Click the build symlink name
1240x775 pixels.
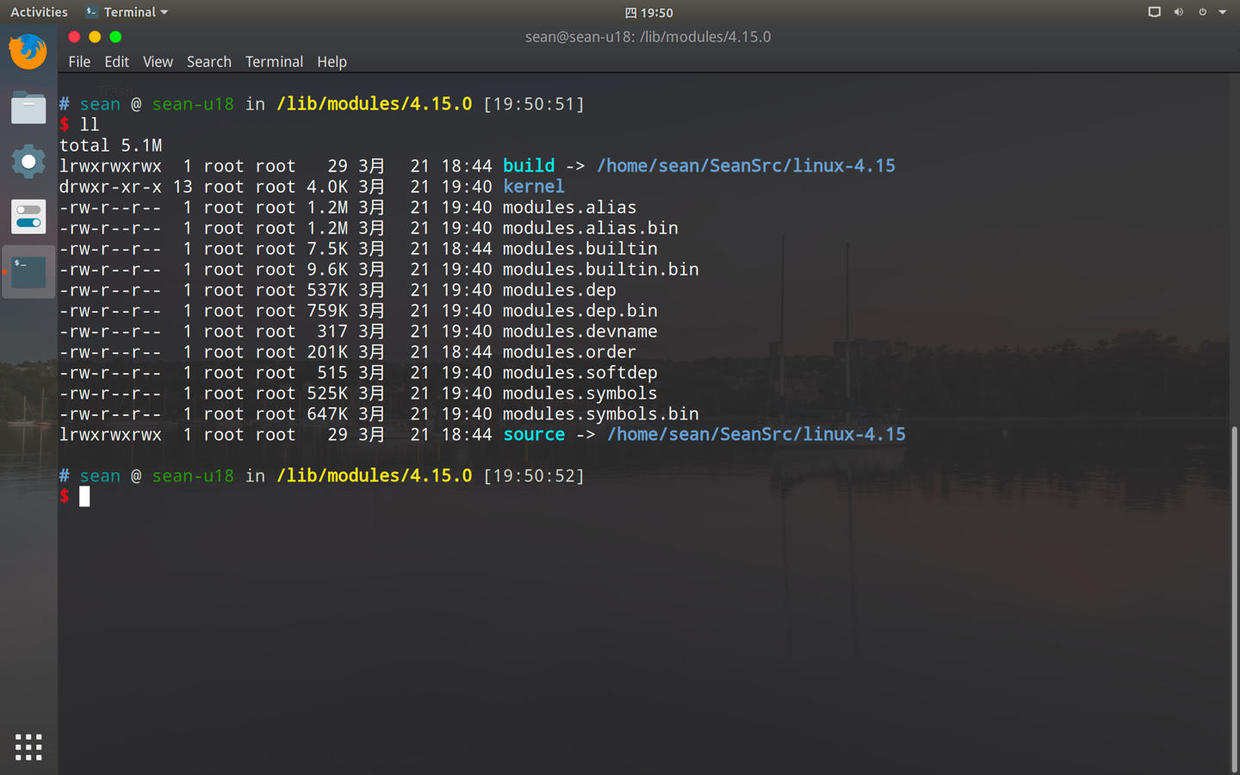pos(529,166)
